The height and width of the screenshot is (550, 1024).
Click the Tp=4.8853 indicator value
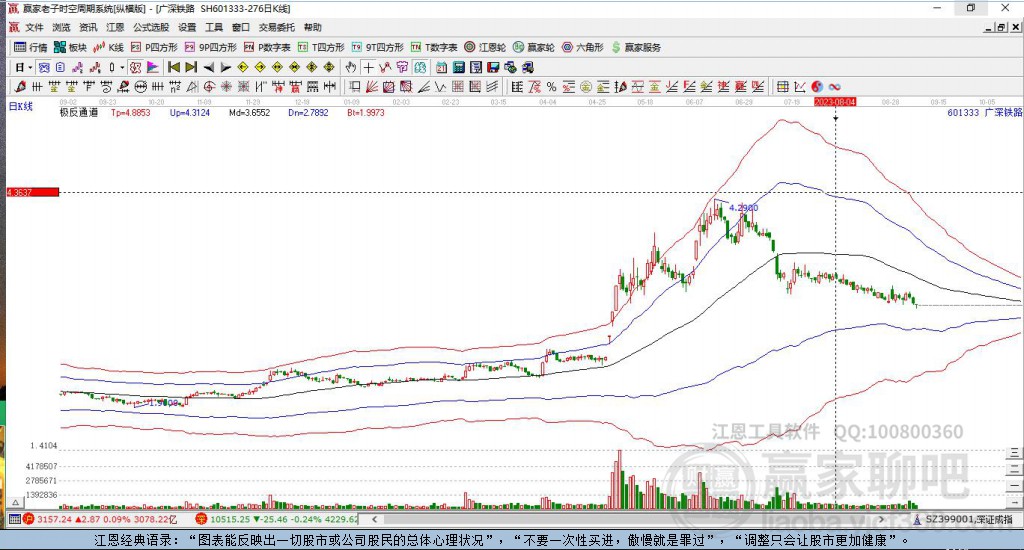(x=131, y=112)
